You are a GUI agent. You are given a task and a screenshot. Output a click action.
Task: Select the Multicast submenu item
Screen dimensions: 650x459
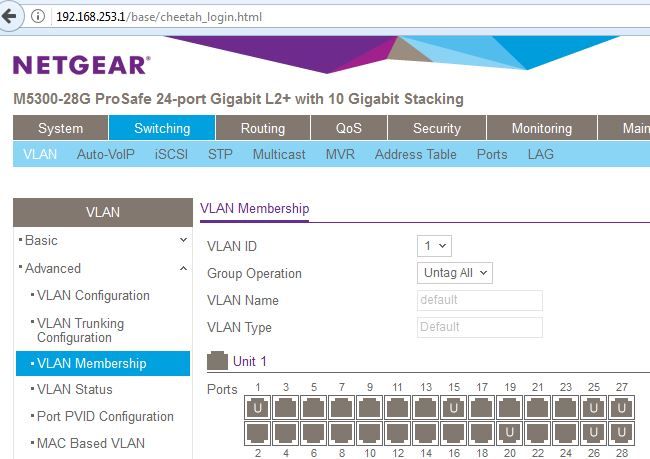coord(279,154)
